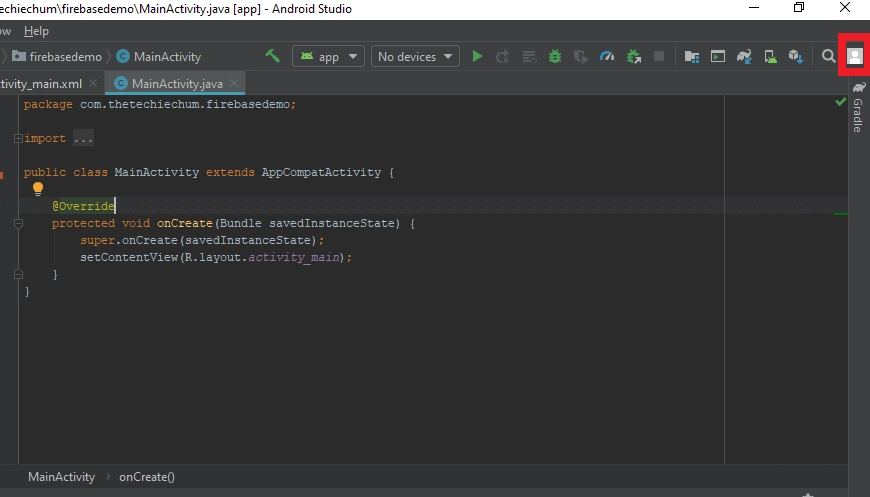Open the search everywhere magnifier icon
Screen dimensions: 870x497
pyautogui.click(x=828, y=56)
